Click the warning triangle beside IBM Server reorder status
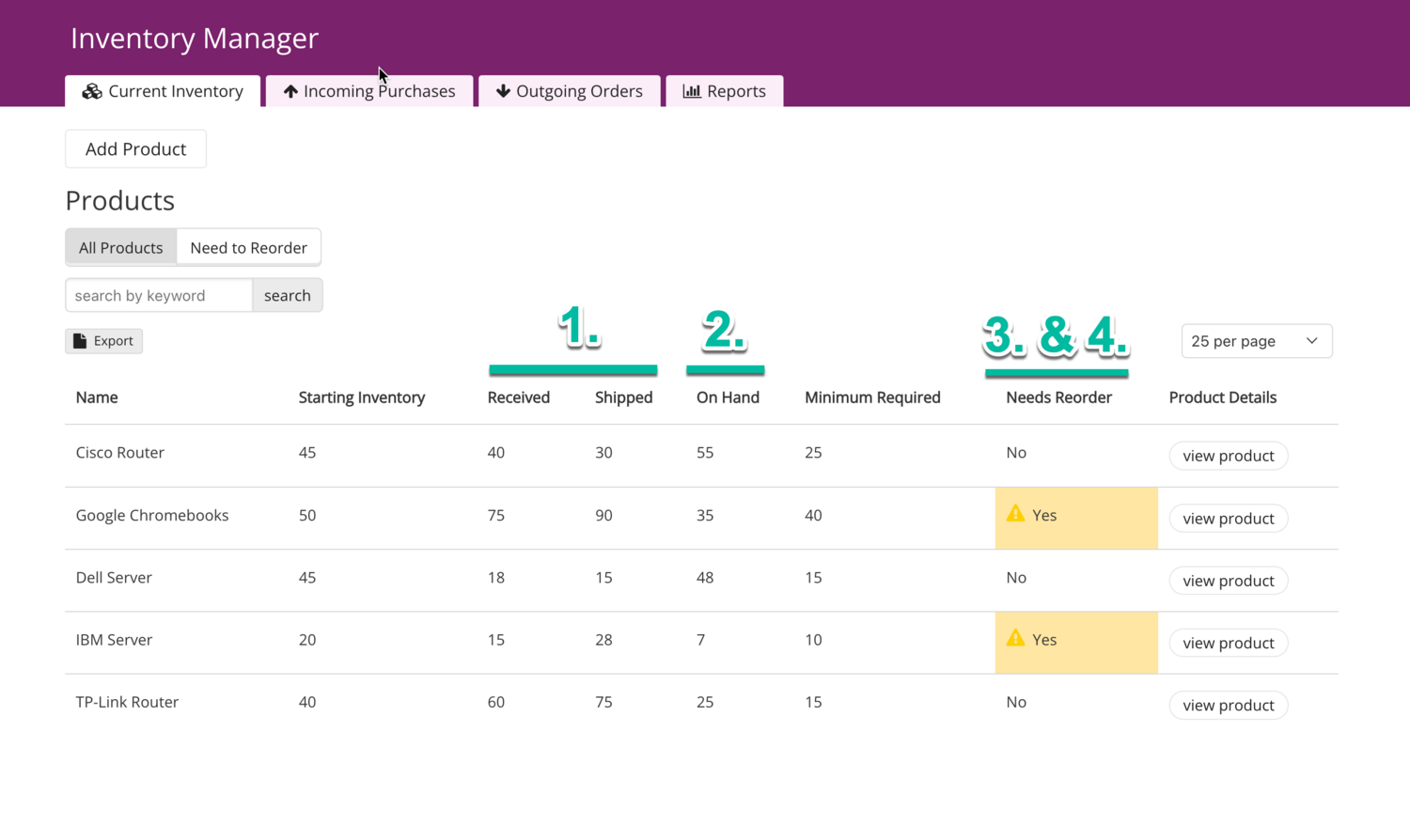The height and width of the screenshot is (840, 1410). click(x=1015, y=638)
